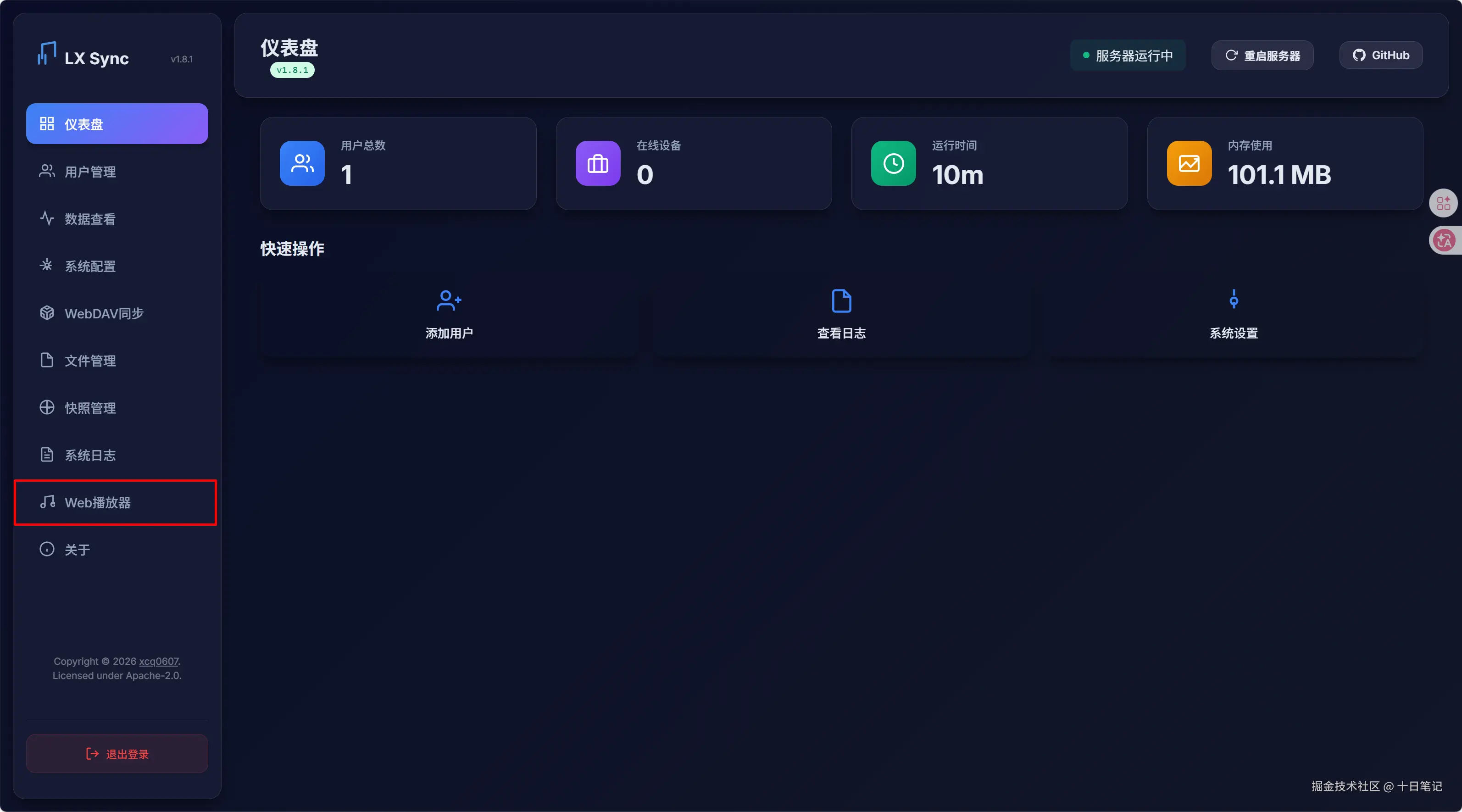Click the cube icon beside WebDAV同步

(46, 313)
